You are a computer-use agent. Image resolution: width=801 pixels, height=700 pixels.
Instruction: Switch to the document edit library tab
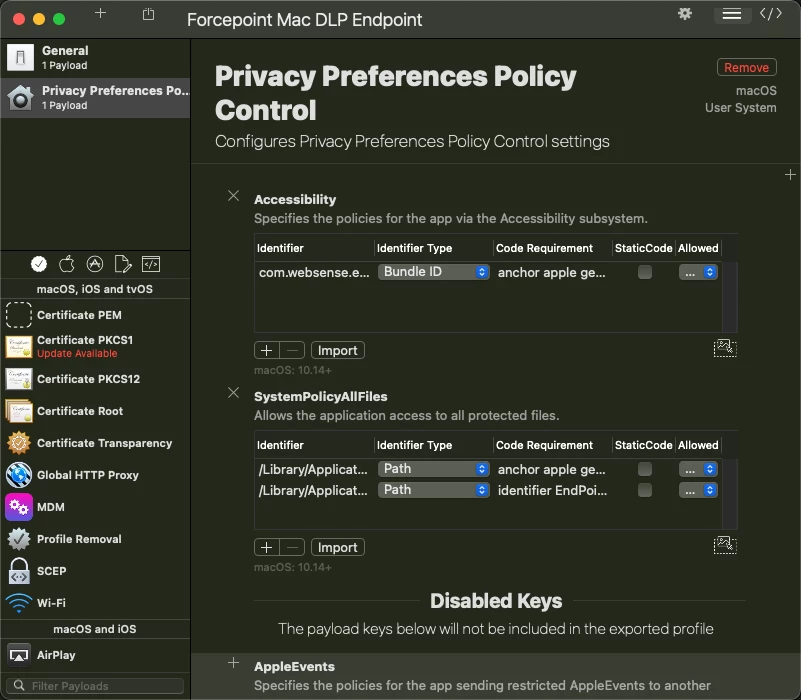coord(123,264)
